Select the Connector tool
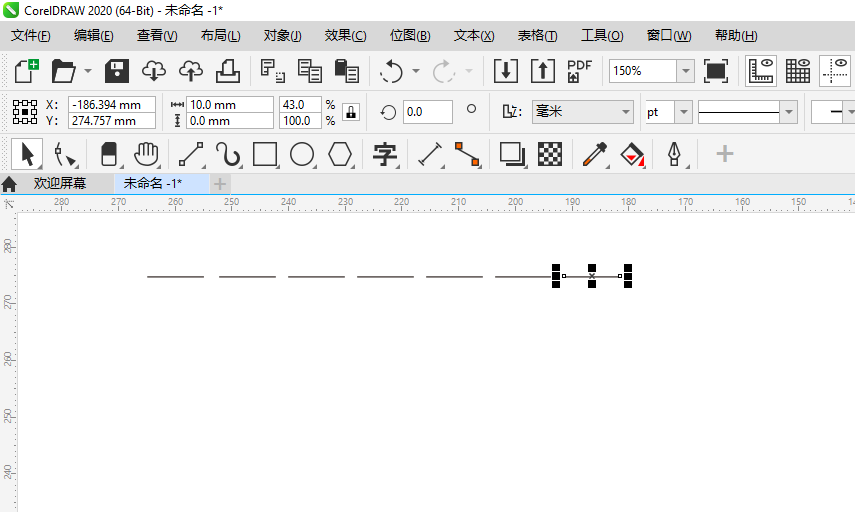The image size is (855, 512). click(467, 154)
